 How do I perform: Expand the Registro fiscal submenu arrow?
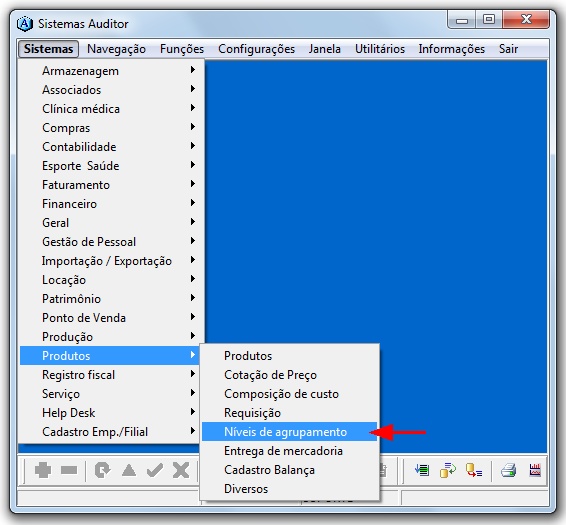point(193,374)
